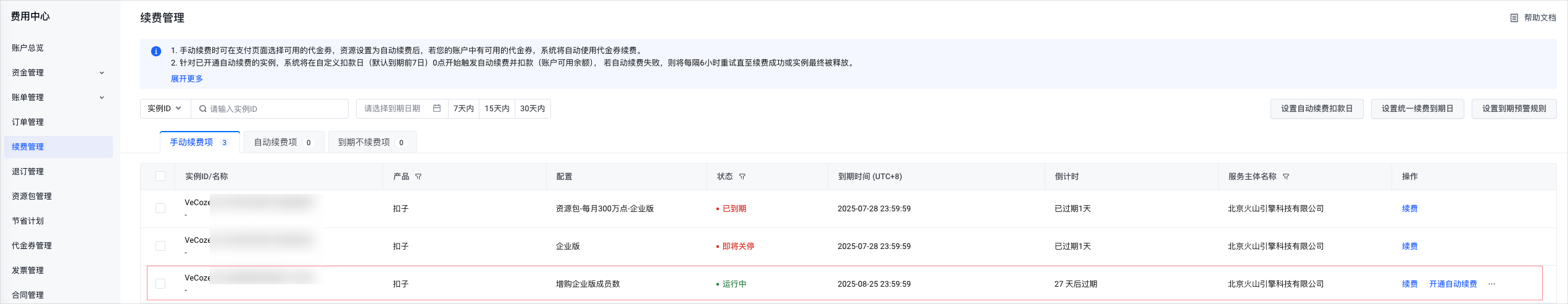Open the more actions ellipsis menu
Viewport: 1568px width, 304px height.
1491,284
